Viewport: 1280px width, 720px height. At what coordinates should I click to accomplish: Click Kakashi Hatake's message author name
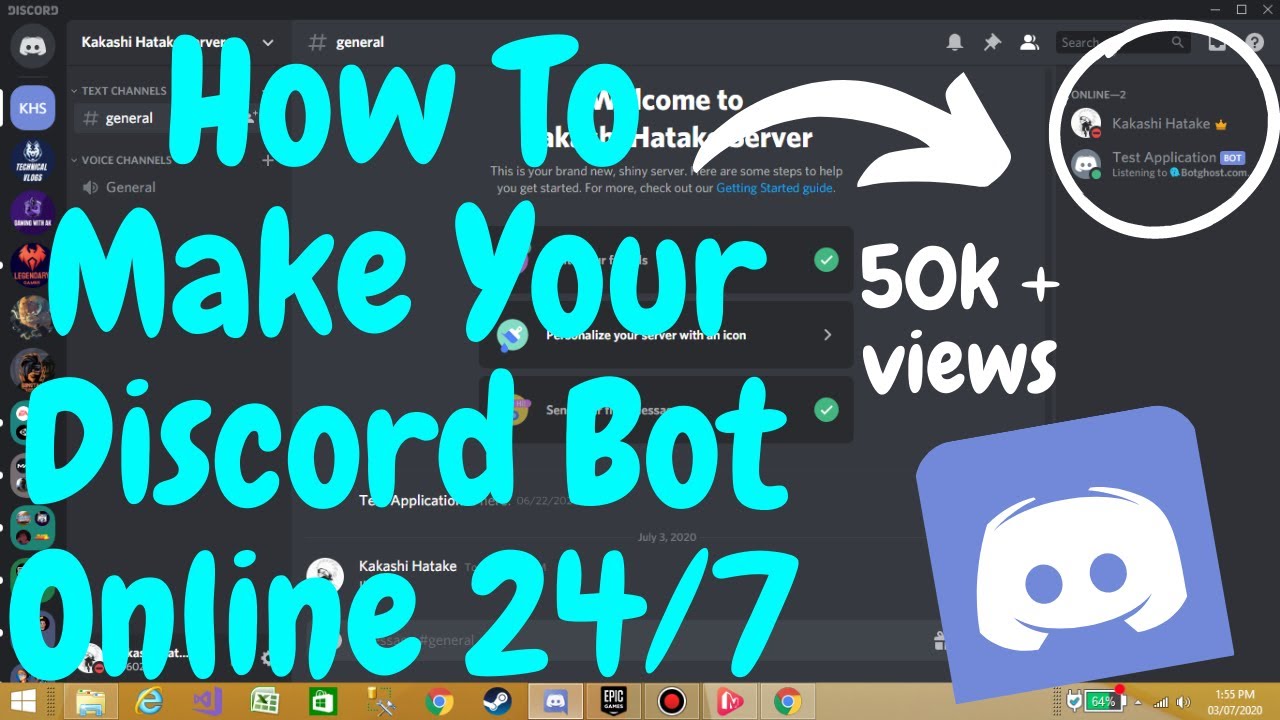(x=408, y=566)
